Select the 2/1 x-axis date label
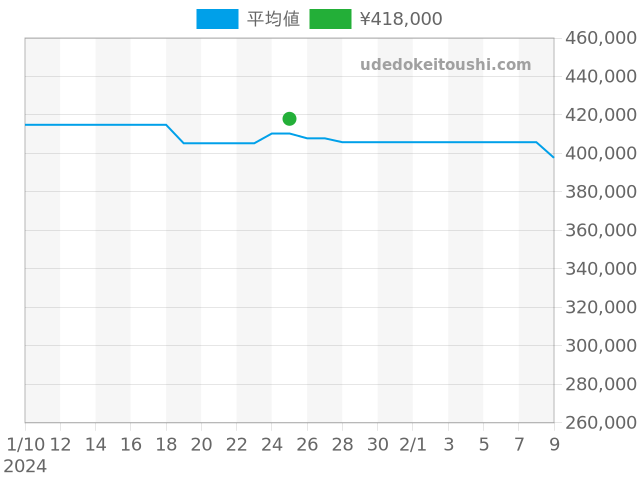This screenshot has width=640, height=480. click(x=413, y=444)
